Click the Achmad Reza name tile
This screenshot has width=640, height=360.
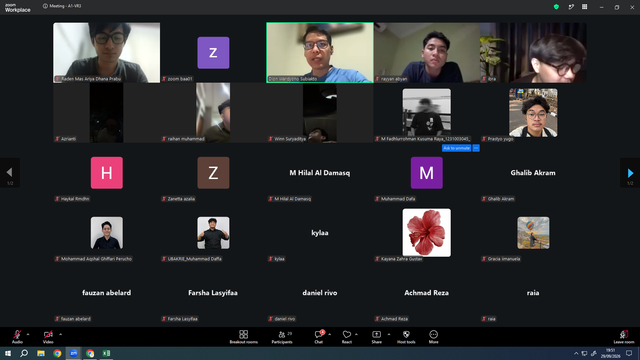427,293
